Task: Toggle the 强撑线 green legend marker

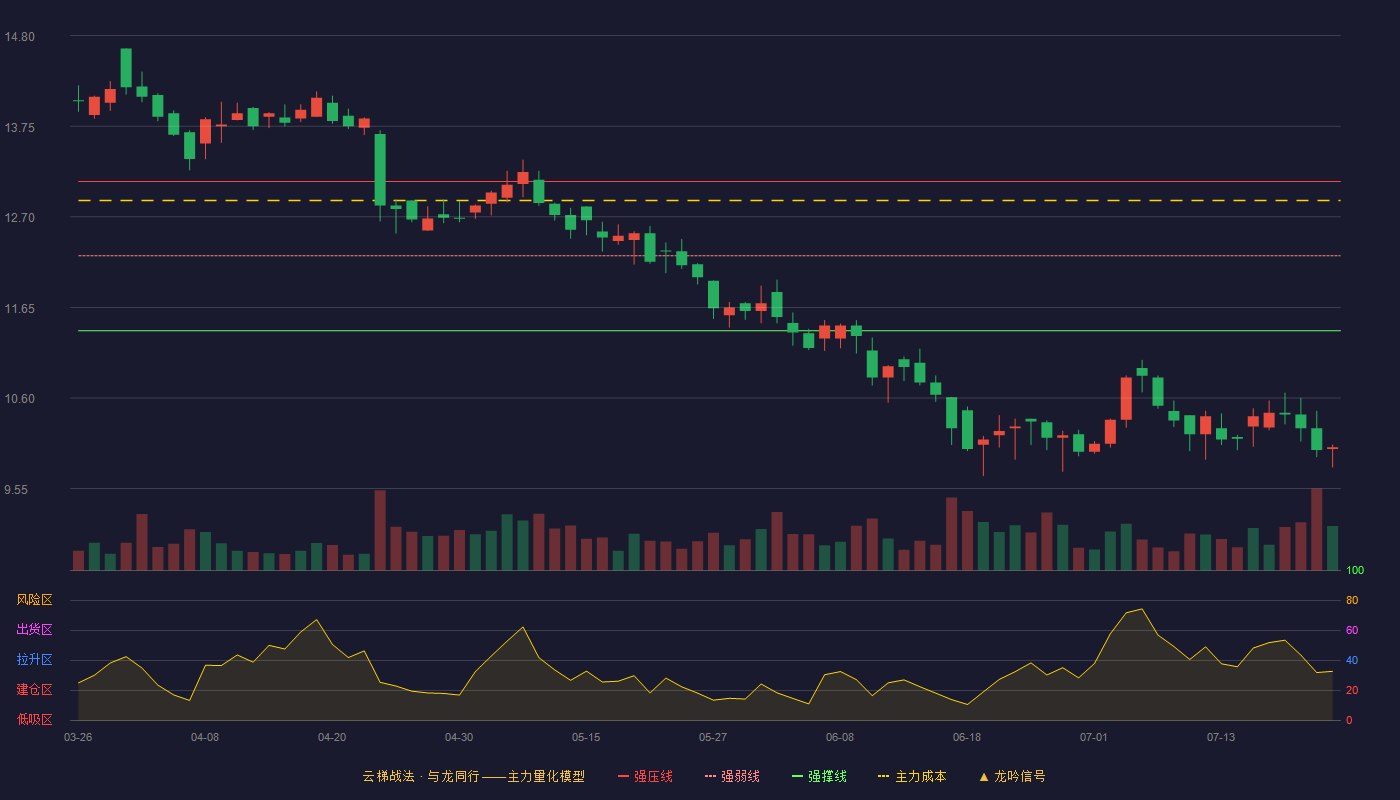Action: [797, 776]
